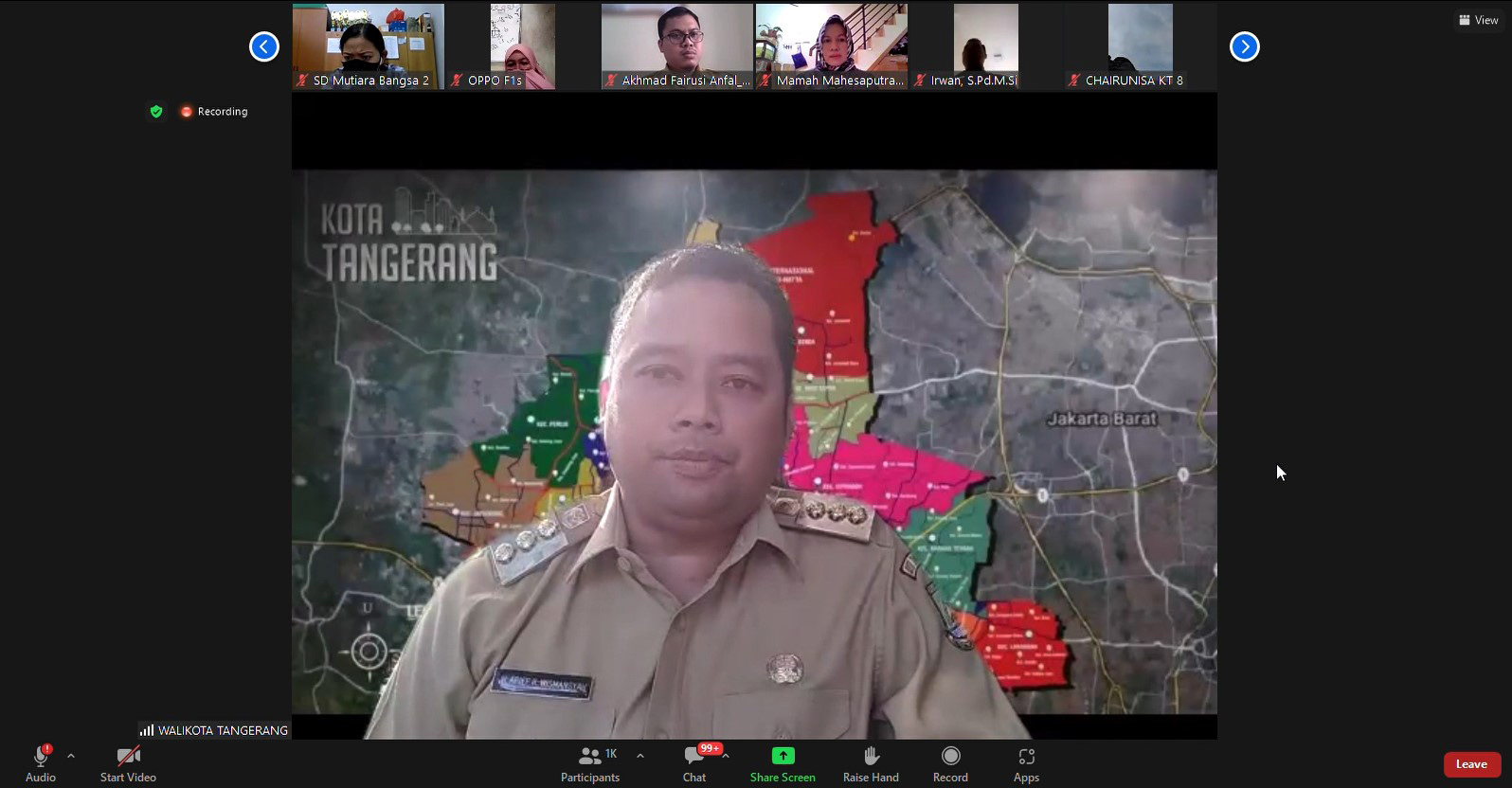Open the Participants panel
Screen dimensions: 1512x788
click(590, 764)
